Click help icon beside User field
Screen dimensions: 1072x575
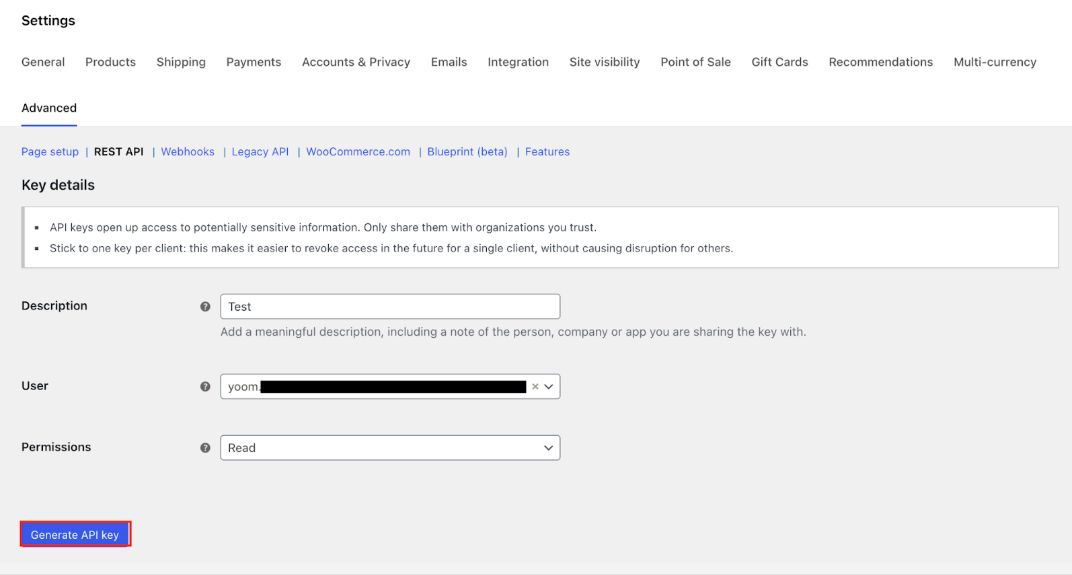(205, 387)
